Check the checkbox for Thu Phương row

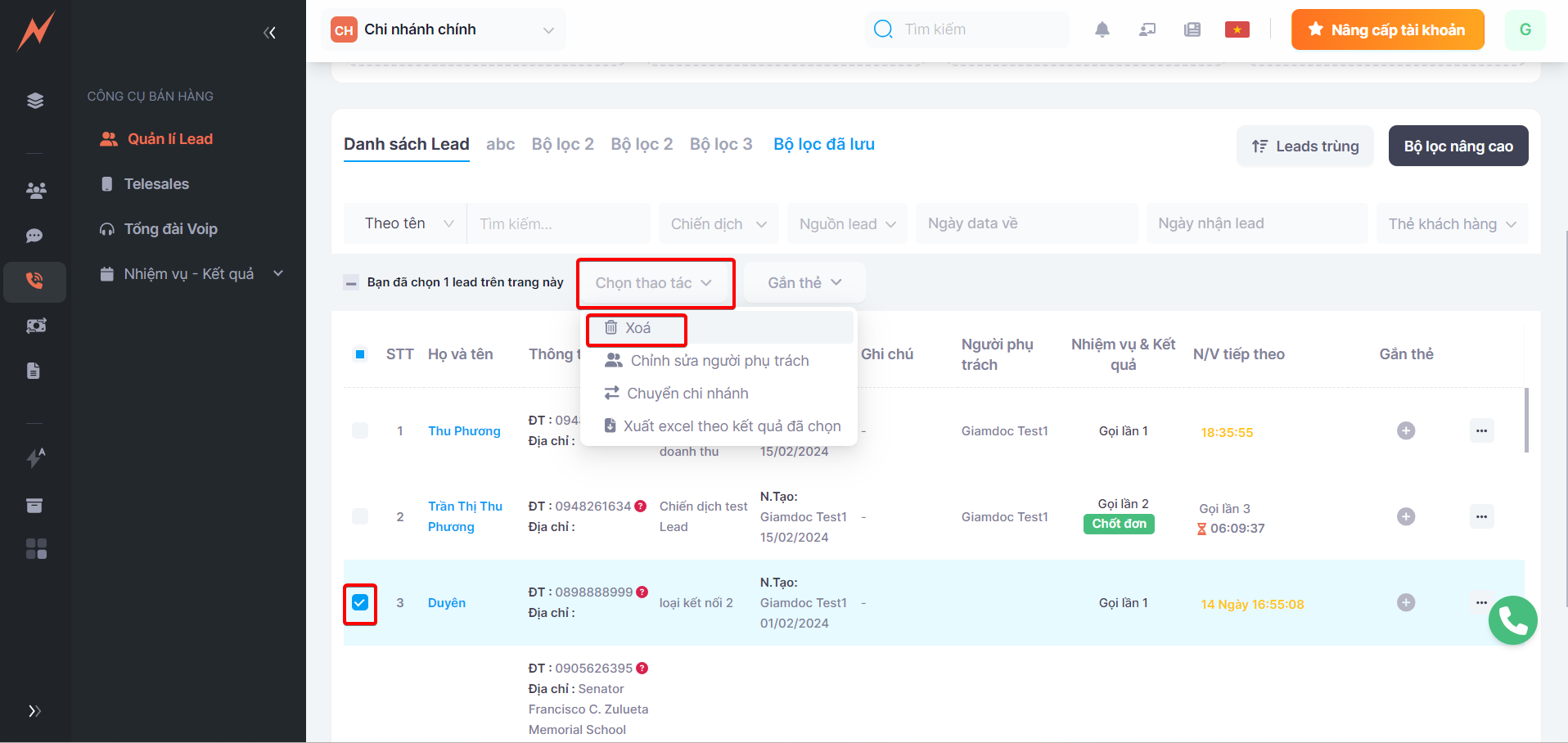coord(360,431)
